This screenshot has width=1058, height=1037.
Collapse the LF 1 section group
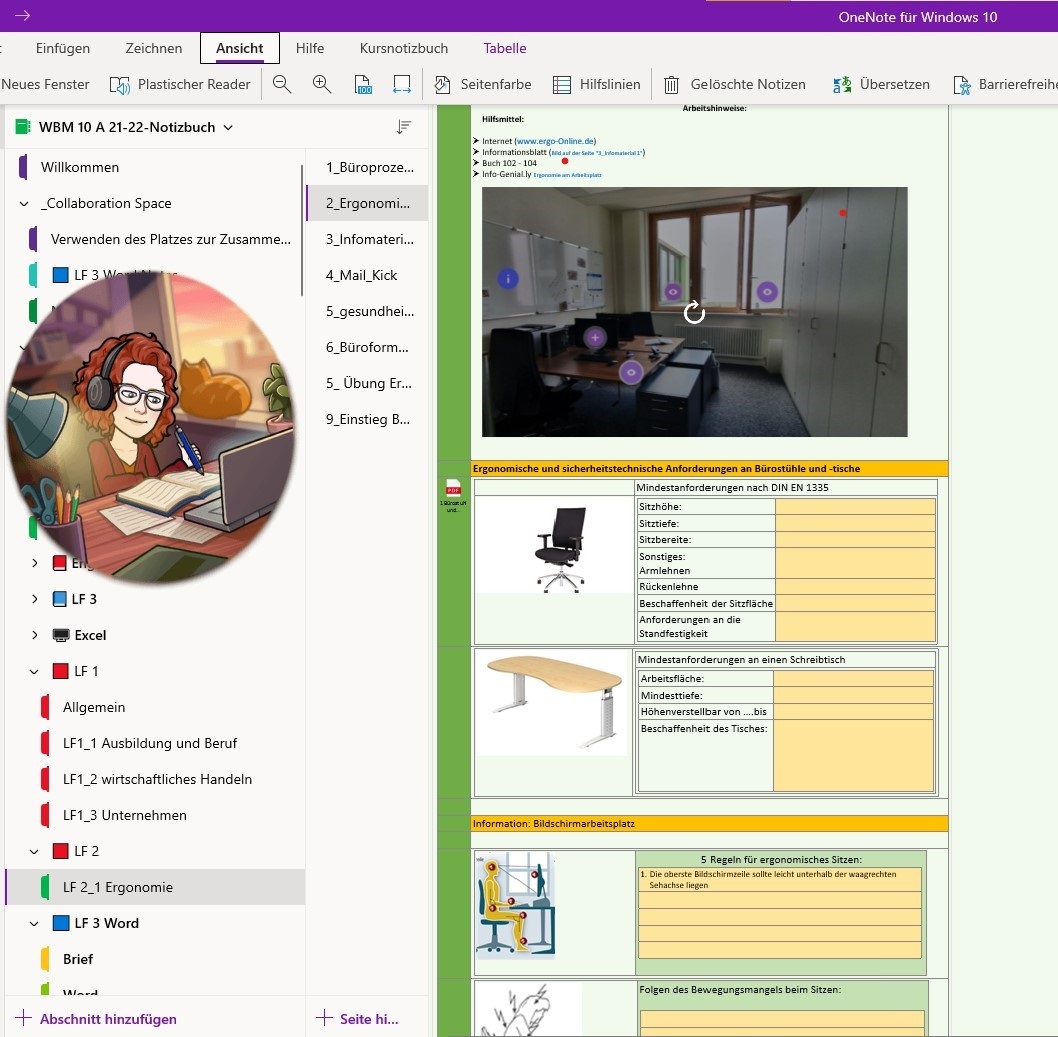[34, 671]
